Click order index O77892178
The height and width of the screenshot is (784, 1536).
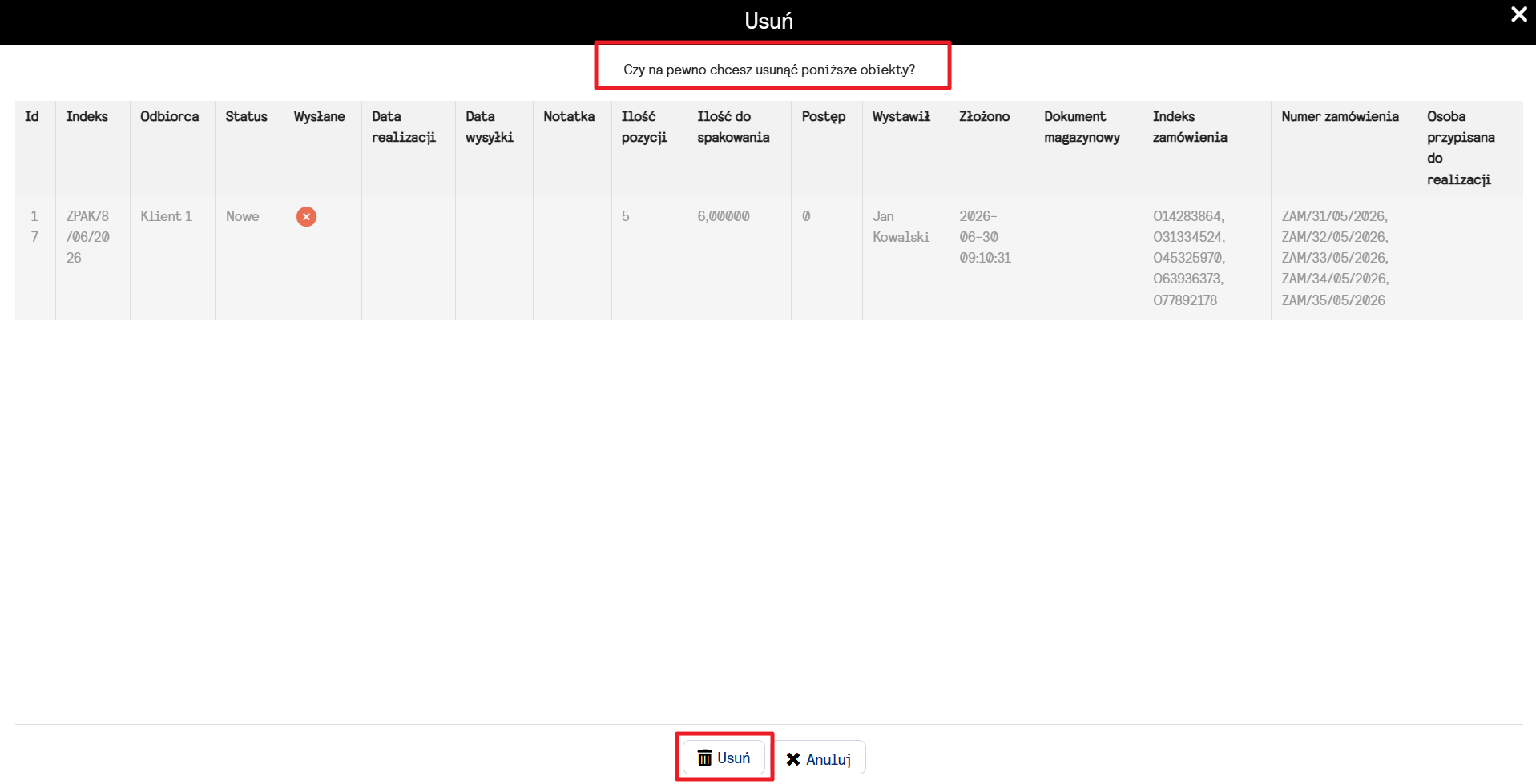point(1185,300)
